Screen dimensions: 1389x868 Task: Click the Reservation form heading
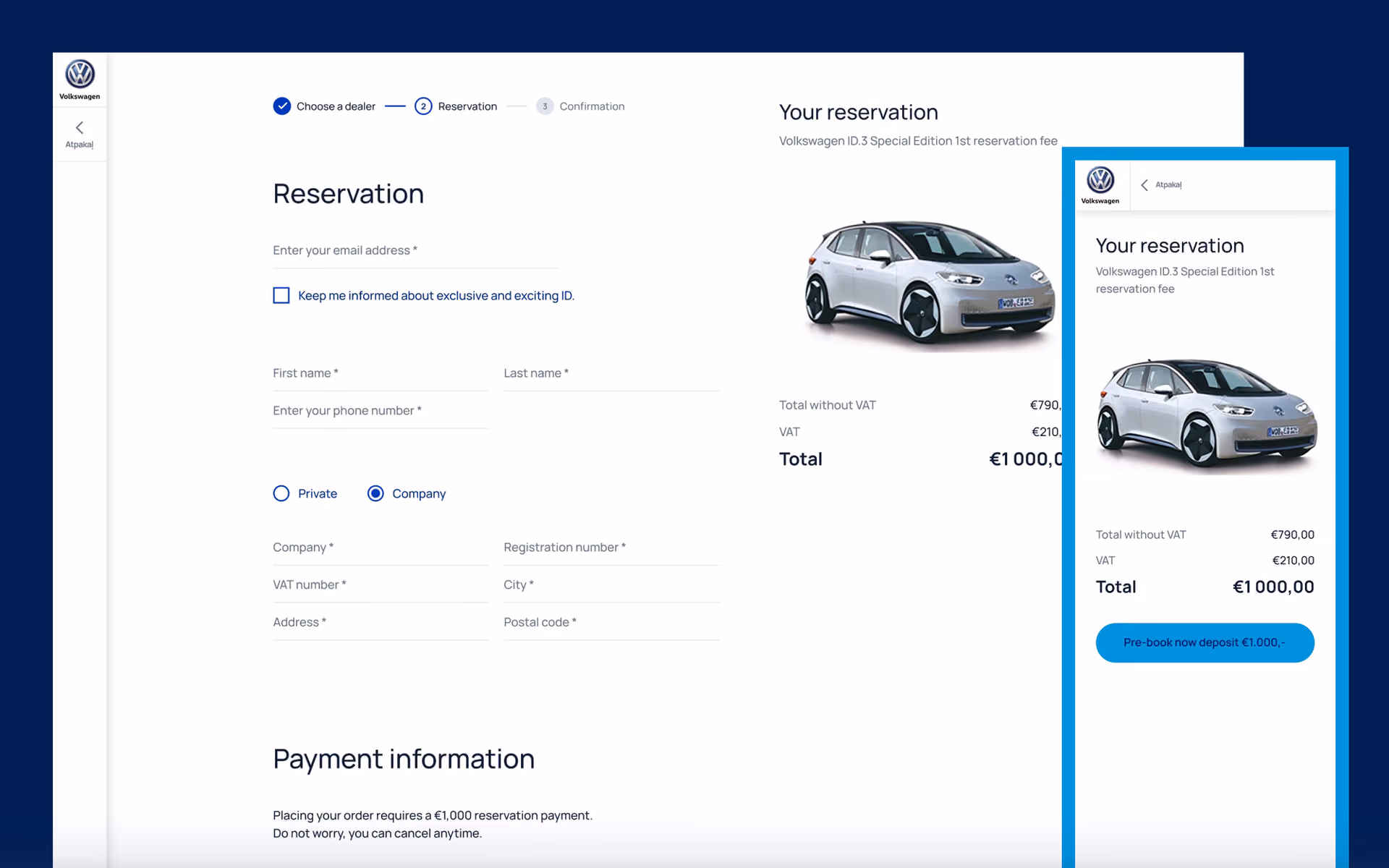[x=348, y=194]
